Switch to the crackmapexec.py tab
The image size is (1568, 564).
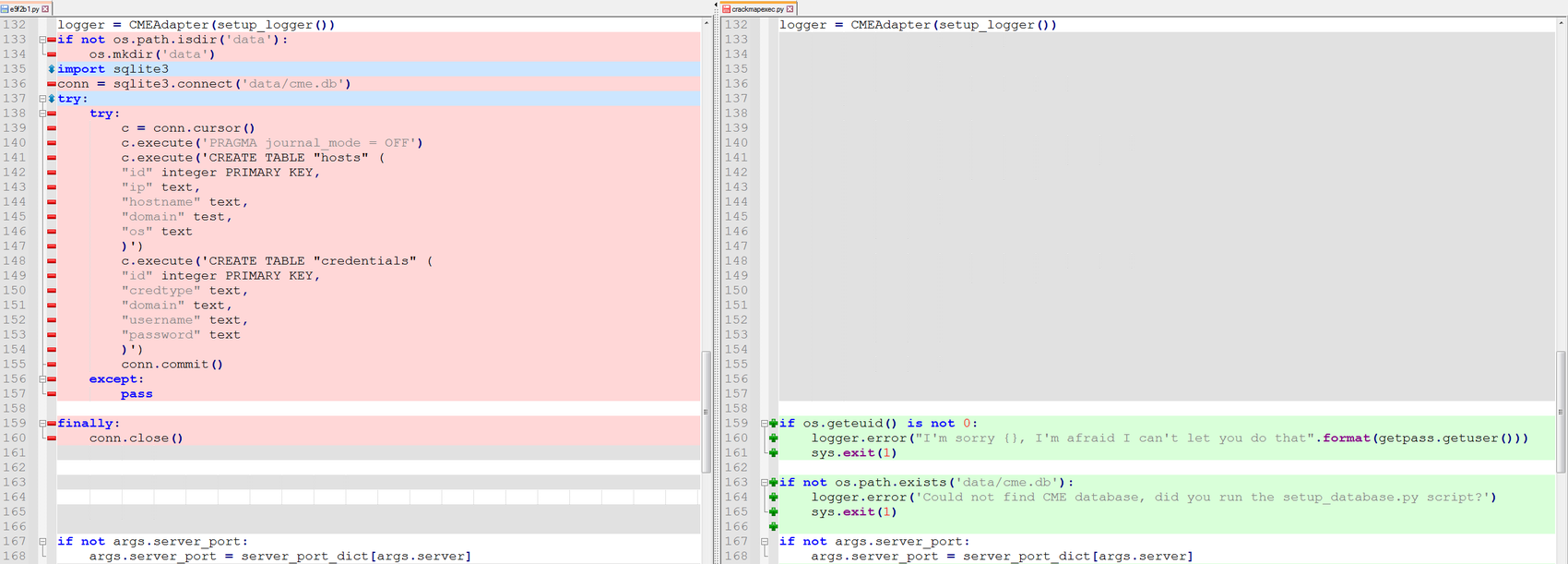pos(758,8)
